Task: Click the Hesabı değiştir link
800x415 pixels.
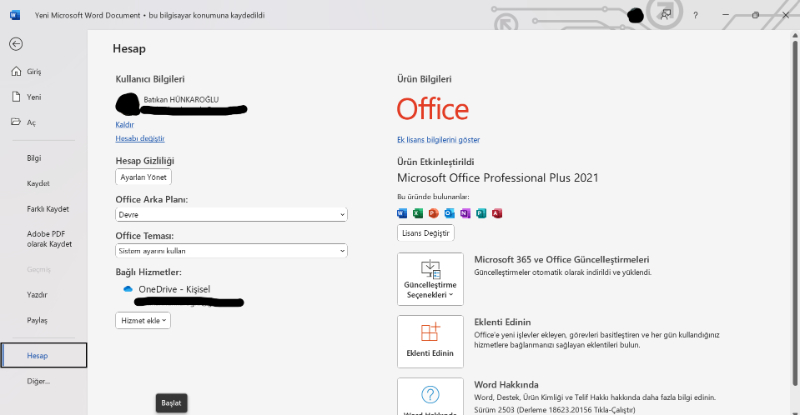Action: pyautogui.click(x=140, y=138)
